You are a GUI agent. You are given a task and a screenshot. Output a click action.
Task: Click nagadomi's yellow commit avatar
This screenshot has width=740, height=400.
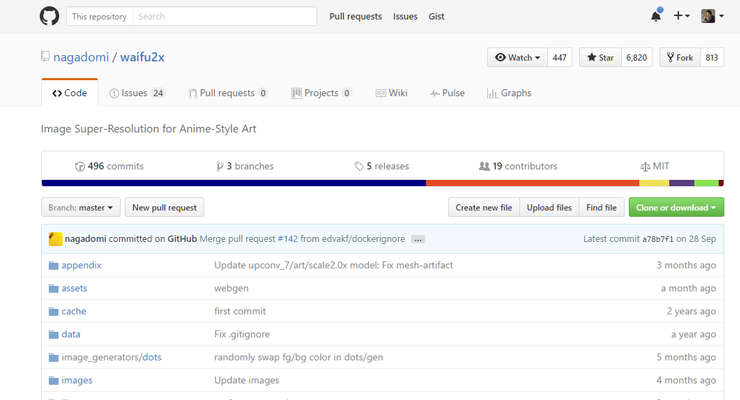tap(55, 239)
